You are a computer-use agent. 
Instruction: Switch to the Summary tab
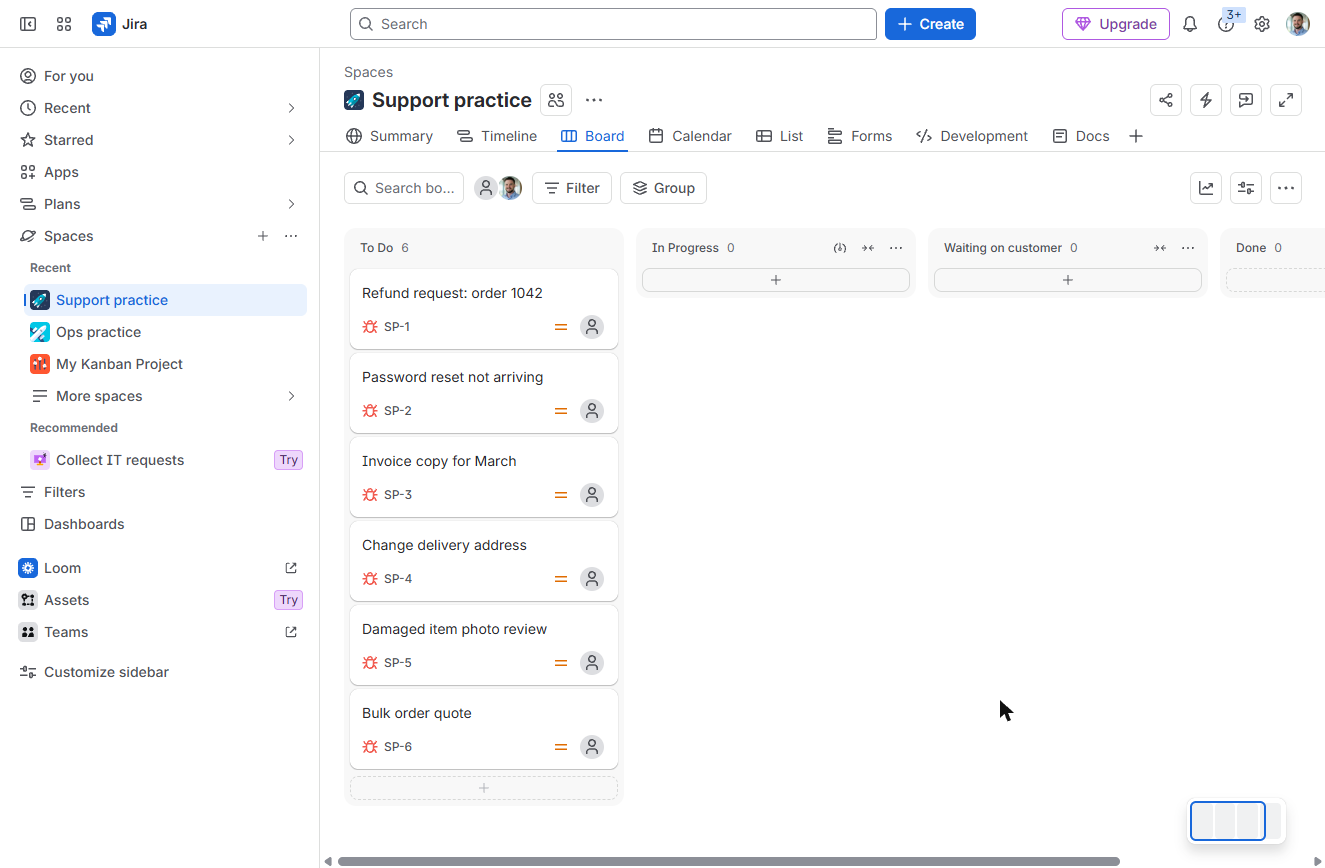389,136
